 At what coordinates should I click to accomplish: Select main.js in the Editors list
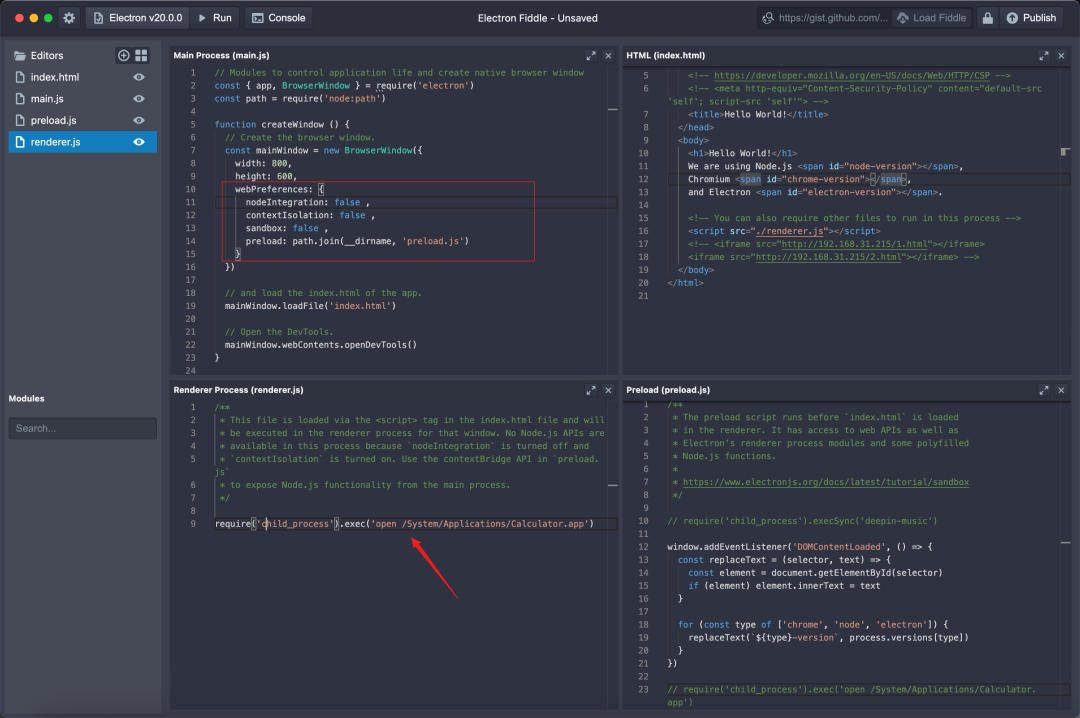pos(82,99)
